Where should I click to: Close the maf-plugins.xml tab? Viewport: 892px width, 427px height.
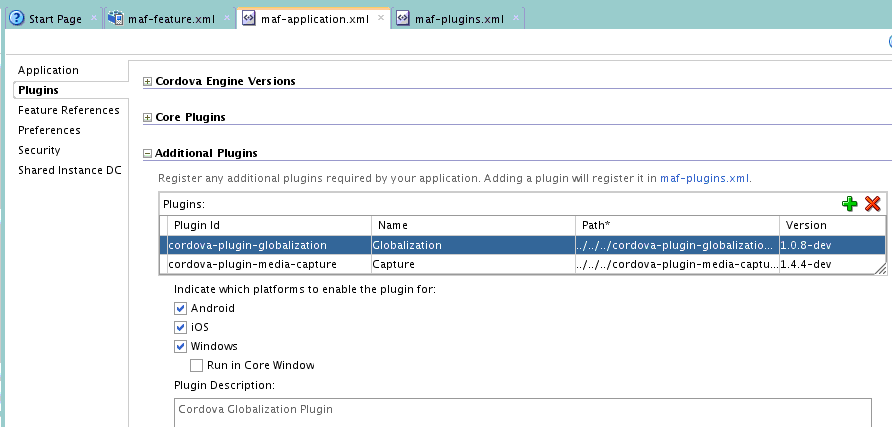coord(515,18)
